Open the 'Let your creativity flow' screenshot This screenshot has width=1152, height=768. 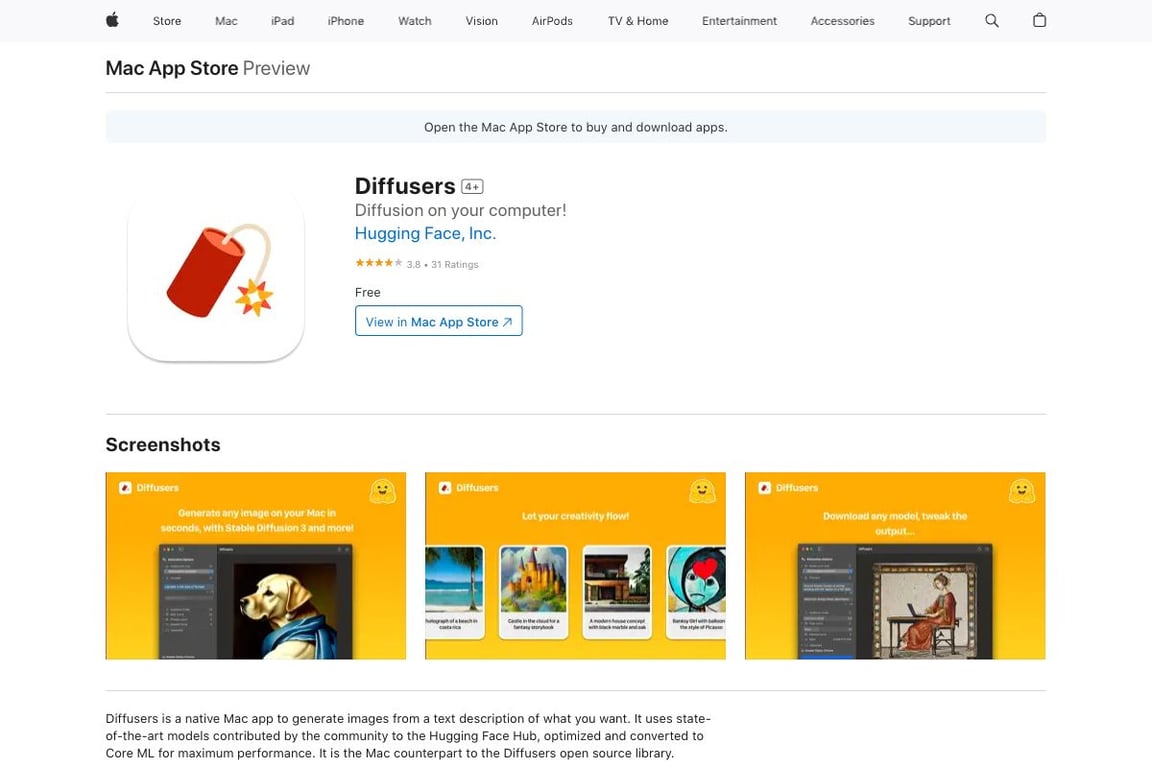575,566
